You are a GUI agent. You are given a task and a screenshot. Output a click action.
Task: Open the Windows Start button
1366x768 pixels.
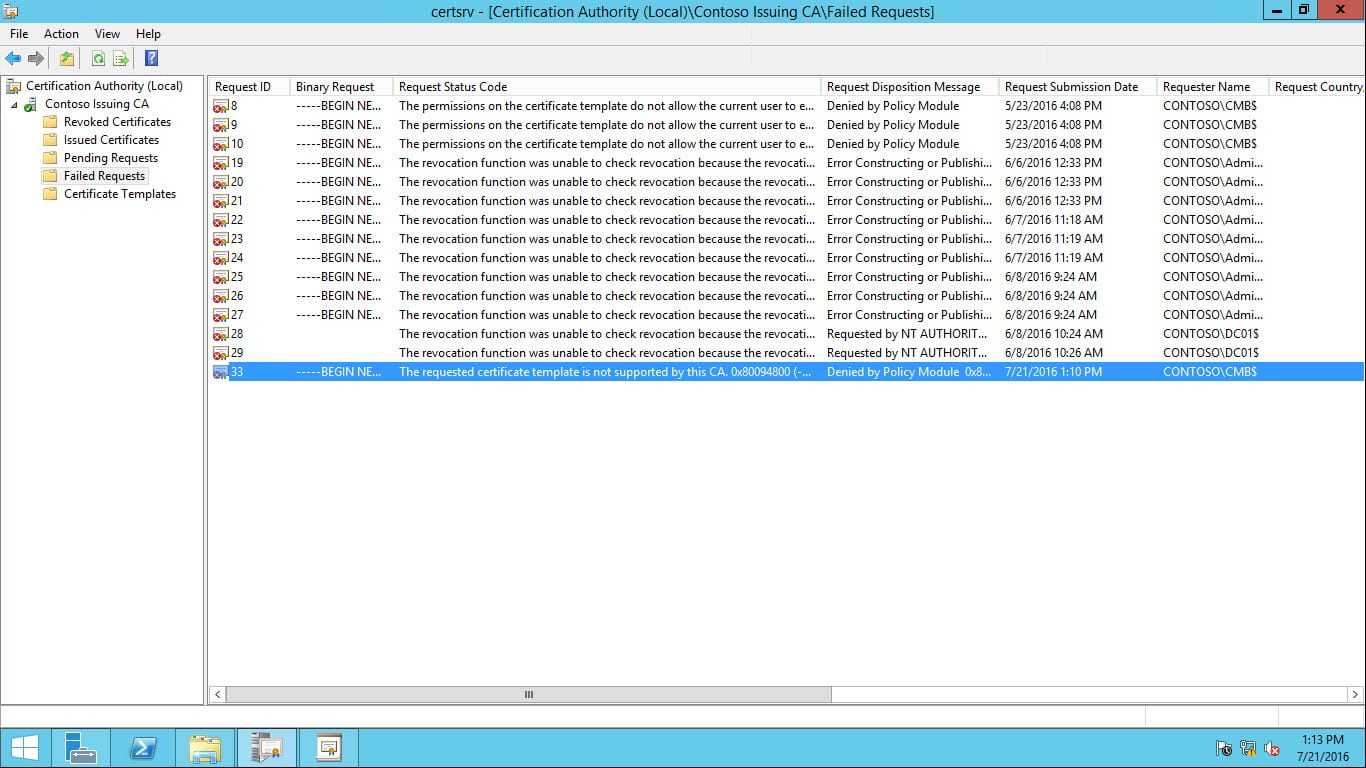pos(24,748)
